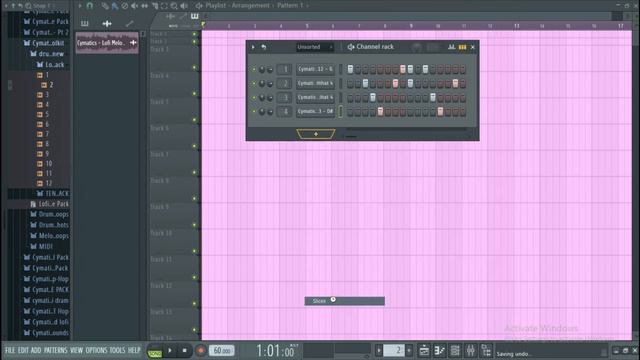The width and height of the screenshot is (640, 360).
Task: Open the HELP menu
Action: click(x=134, y=350)
